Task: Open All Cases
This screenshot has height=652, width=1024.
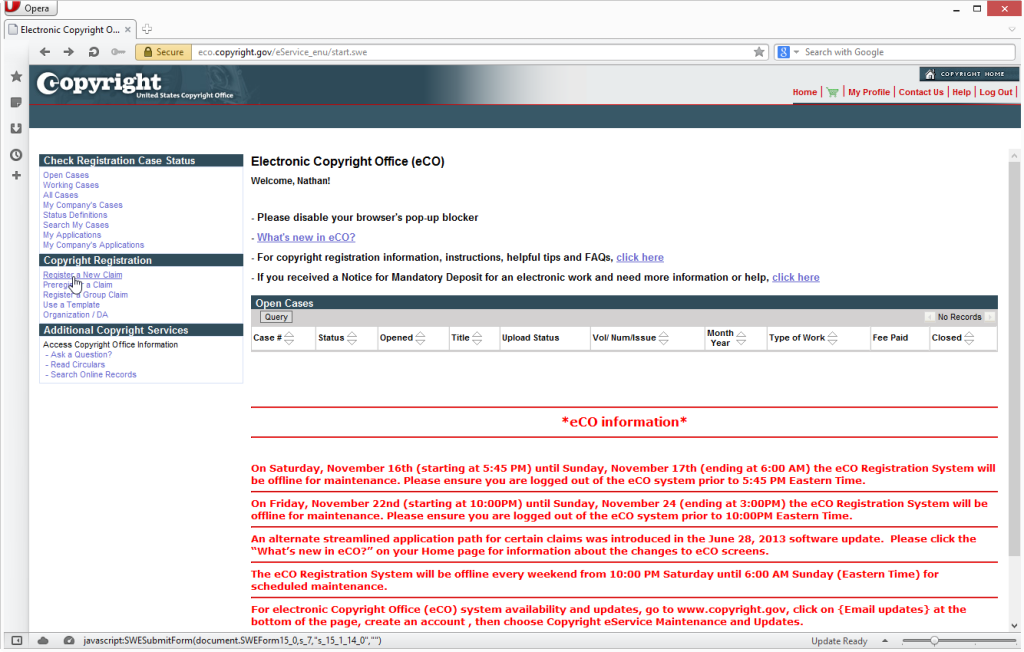Action: coord(61,195)
